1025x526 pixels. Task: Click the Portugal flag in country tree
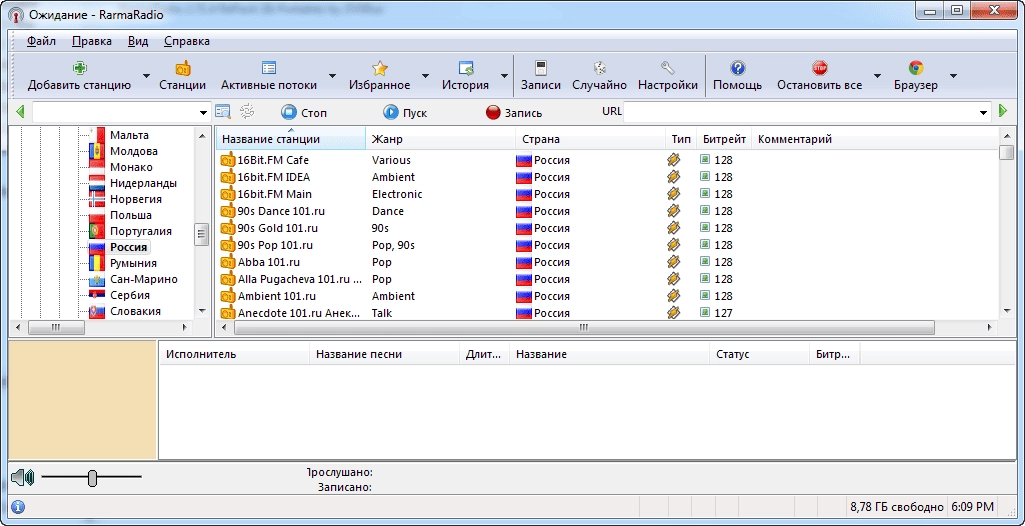pos(97,231)
